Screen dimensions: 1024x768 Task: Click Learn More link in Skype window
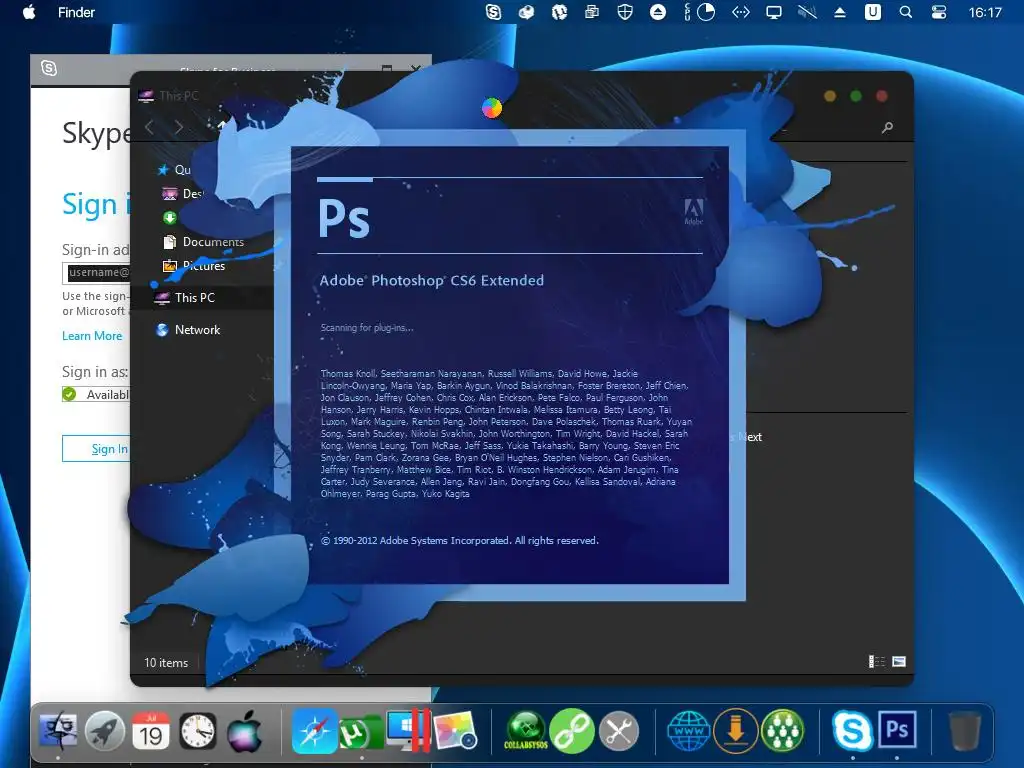pos(92,336)
